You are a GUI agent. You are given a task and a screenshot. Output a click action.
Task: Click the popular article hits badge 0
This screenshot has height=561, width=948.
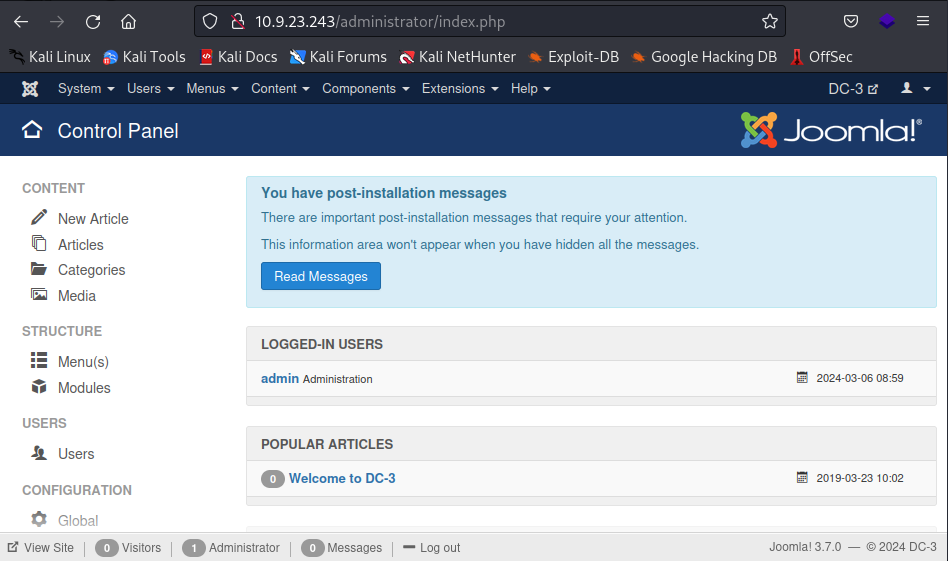[273, 479]
